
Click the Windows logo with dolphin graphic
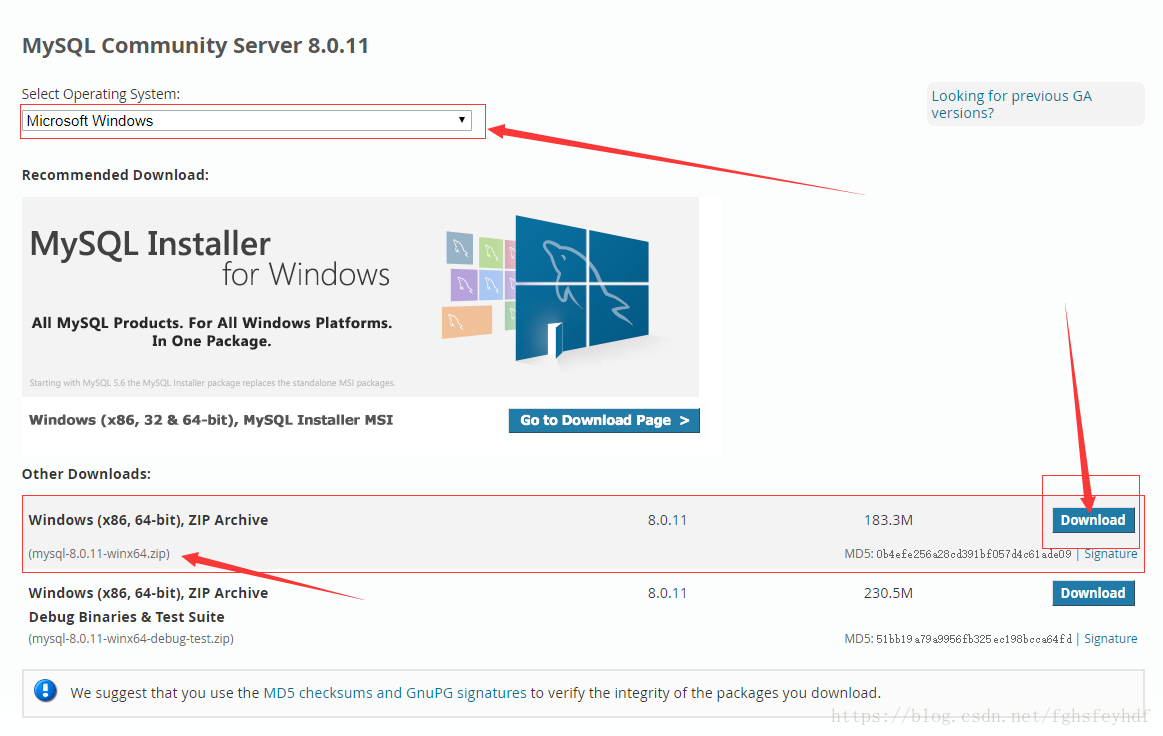click(x=582, y=288)
